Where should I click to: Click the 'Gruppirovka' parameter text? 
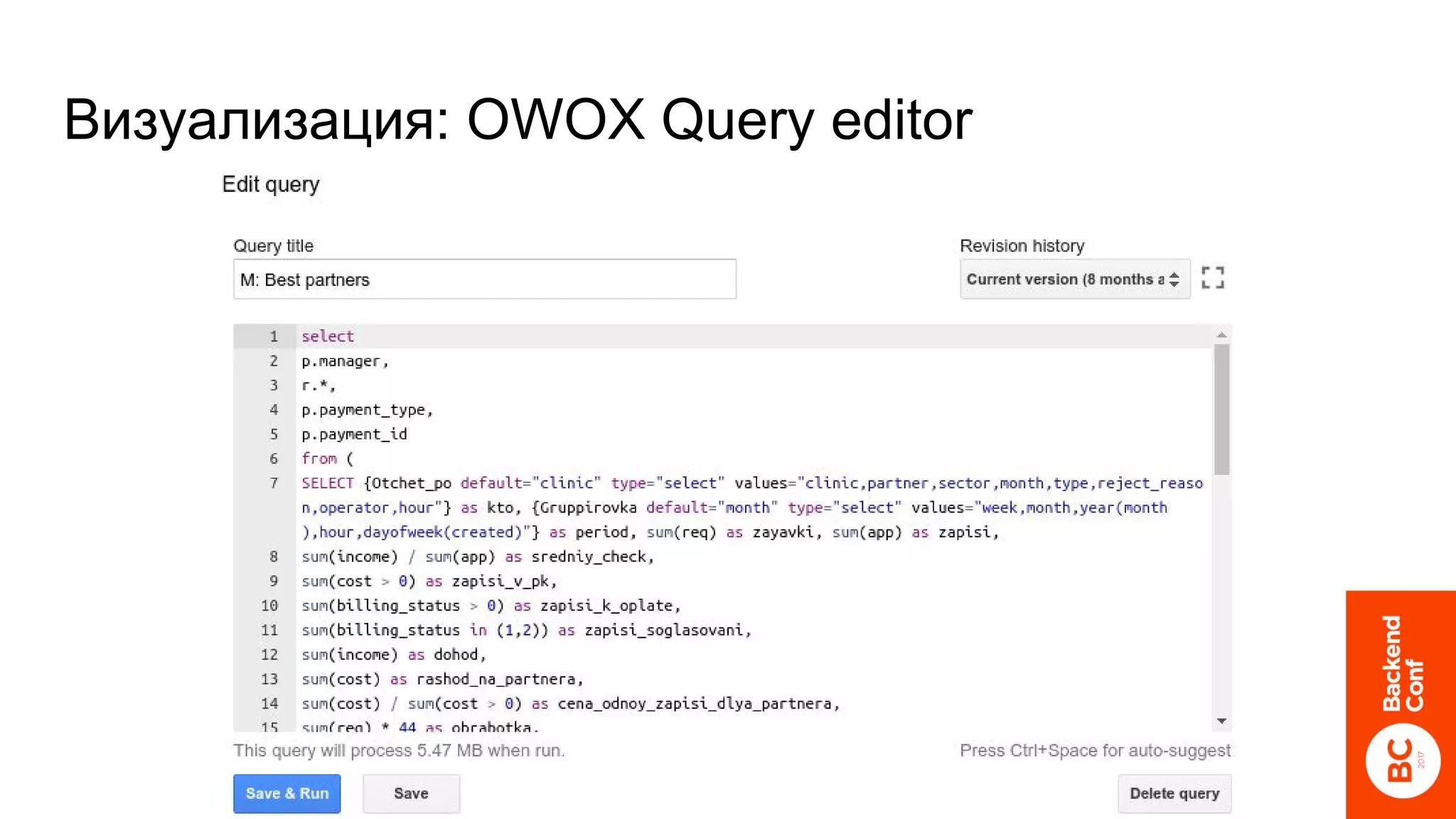click(589, 508)
